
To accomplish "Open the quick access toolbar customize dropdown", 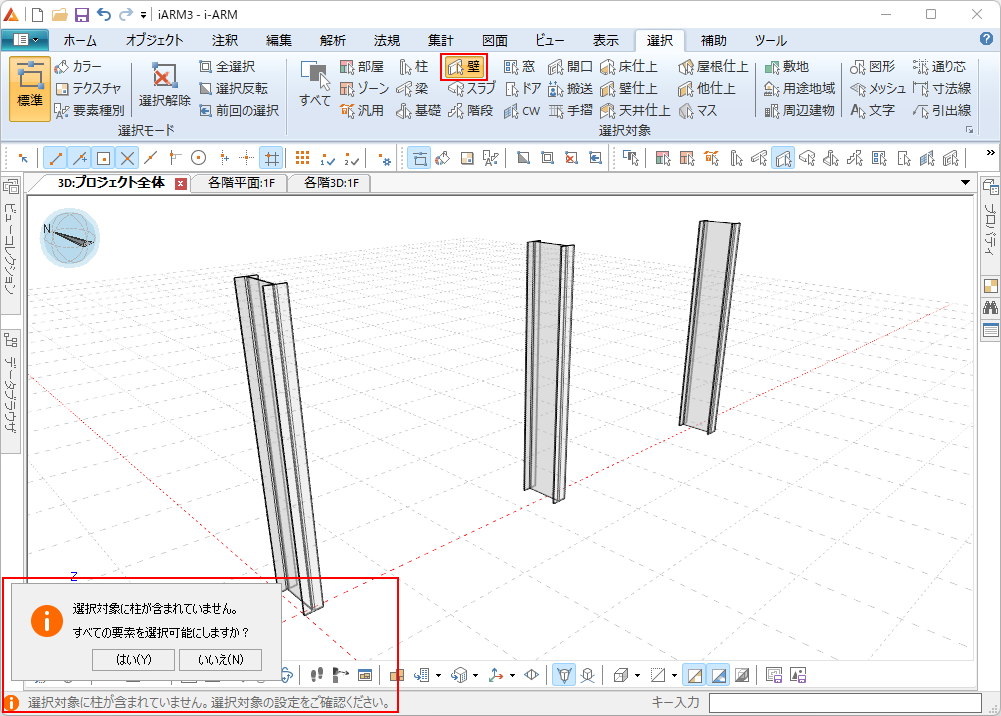I will (144, 15).
